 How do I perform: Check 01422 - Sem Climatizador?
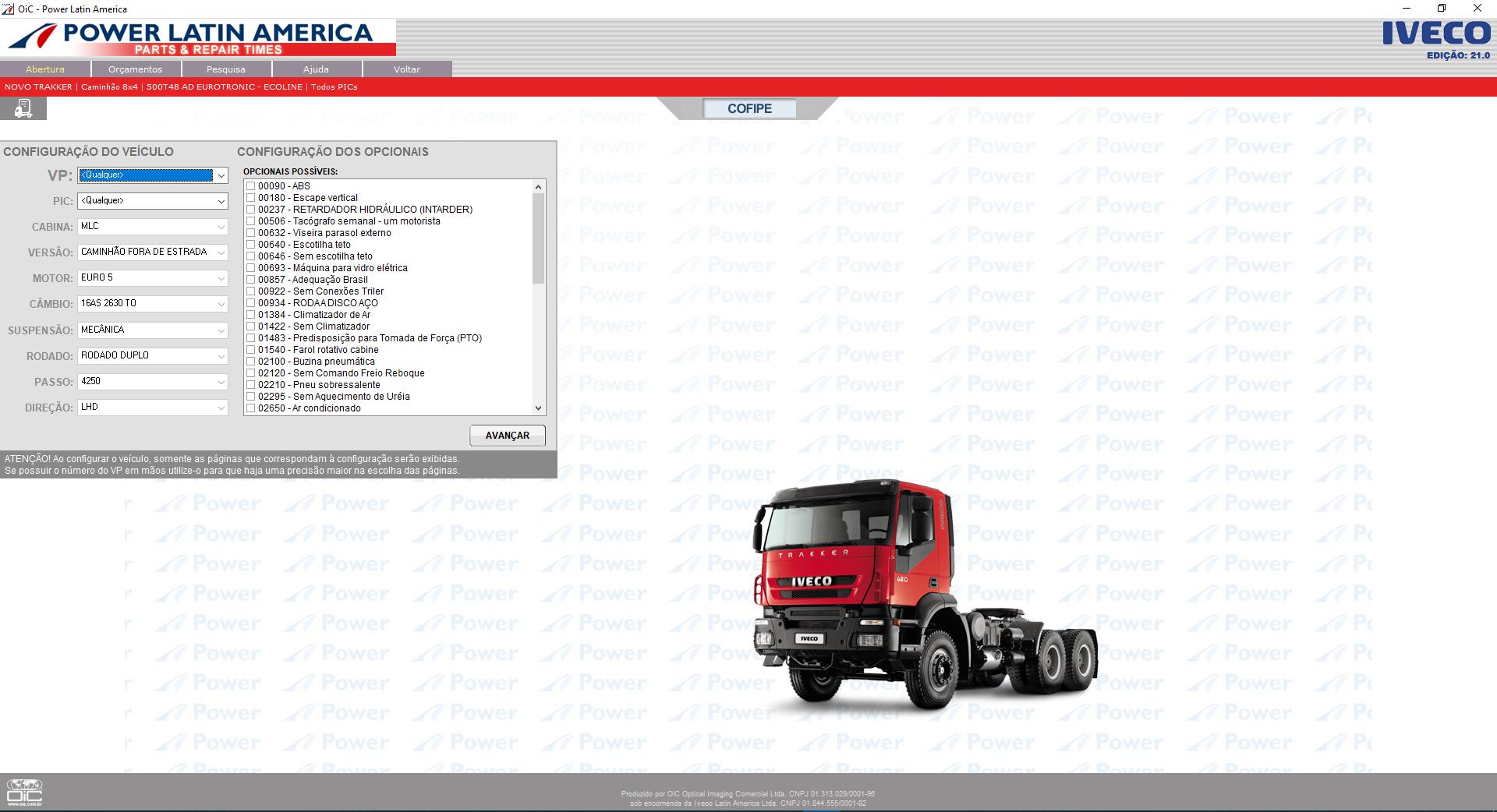pyautogui.click(x=251, y=327)
